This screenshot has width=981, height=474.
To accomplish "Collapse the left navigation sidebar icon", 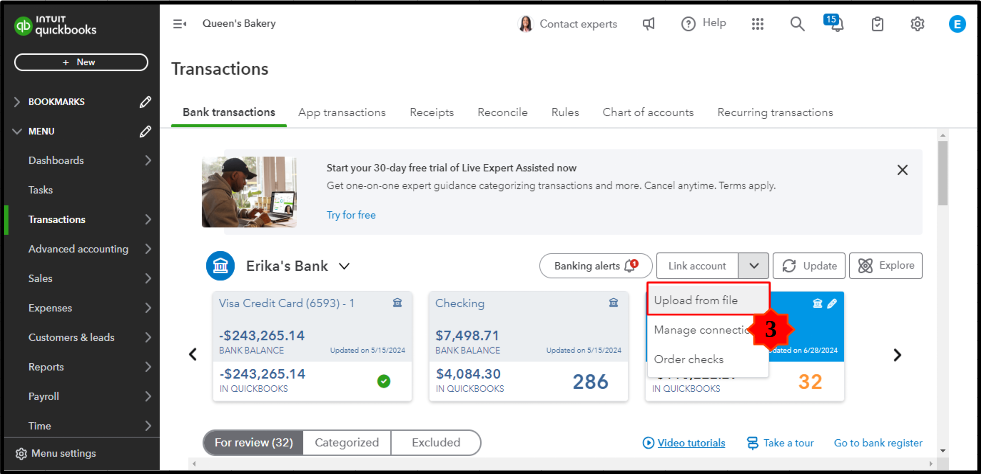I will tap(180, 24).
